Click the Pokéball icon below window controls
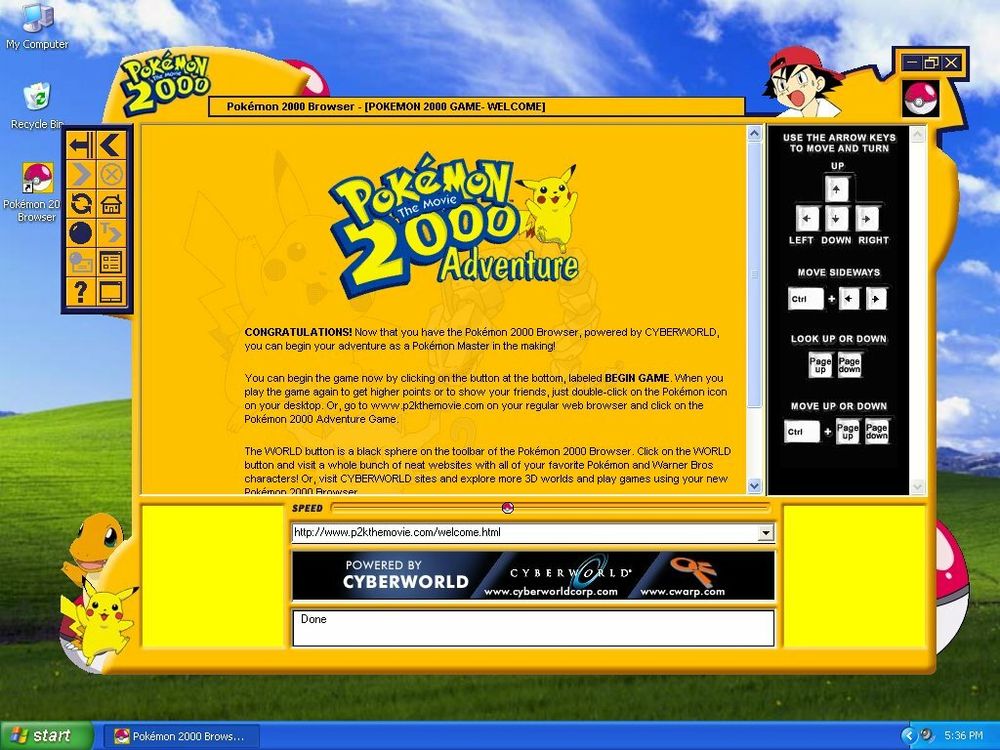This screenshot has width=1000, height=750. tap(920, 99)
